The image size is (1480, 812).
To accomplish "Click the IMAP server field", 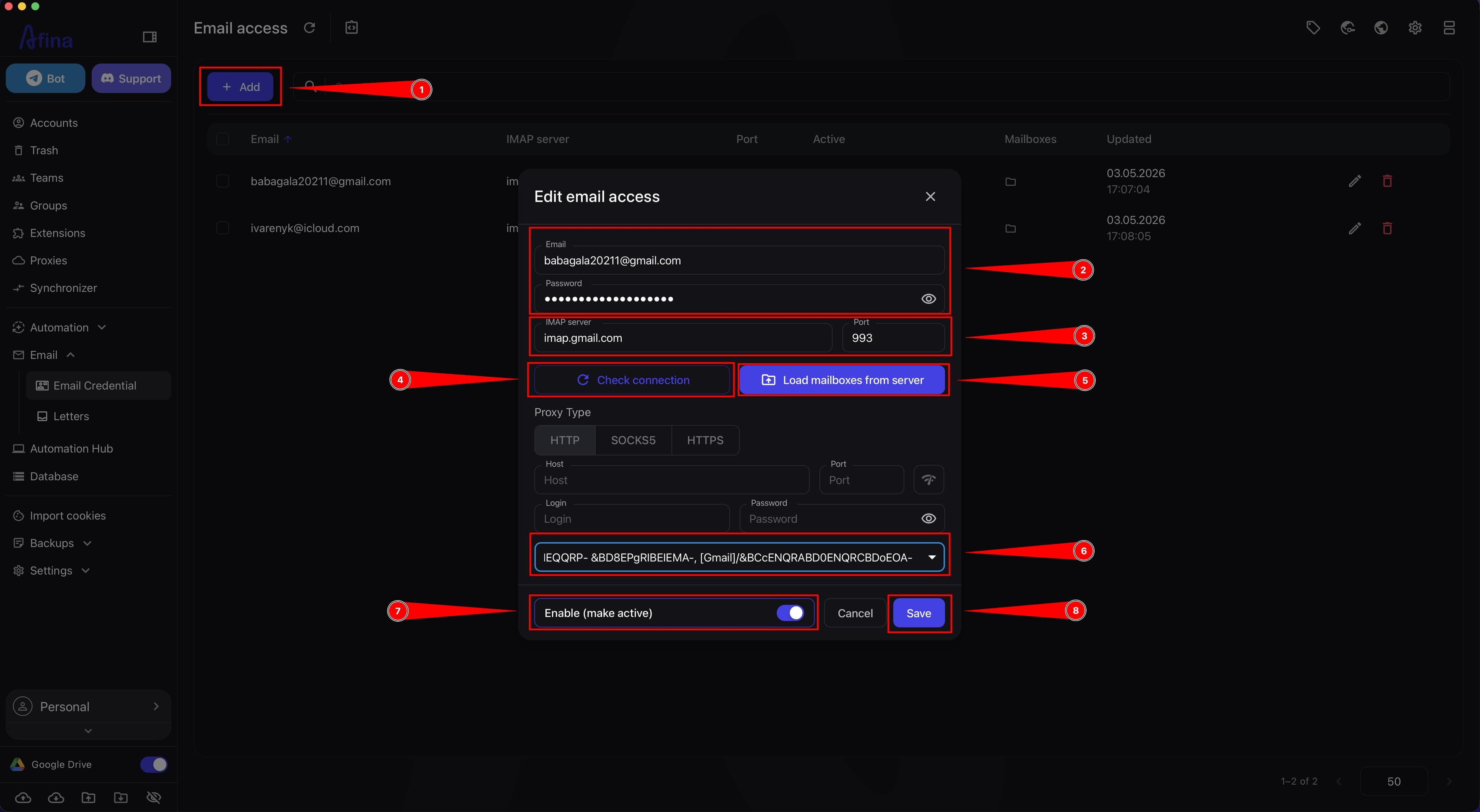I will [x=683, y=338].
